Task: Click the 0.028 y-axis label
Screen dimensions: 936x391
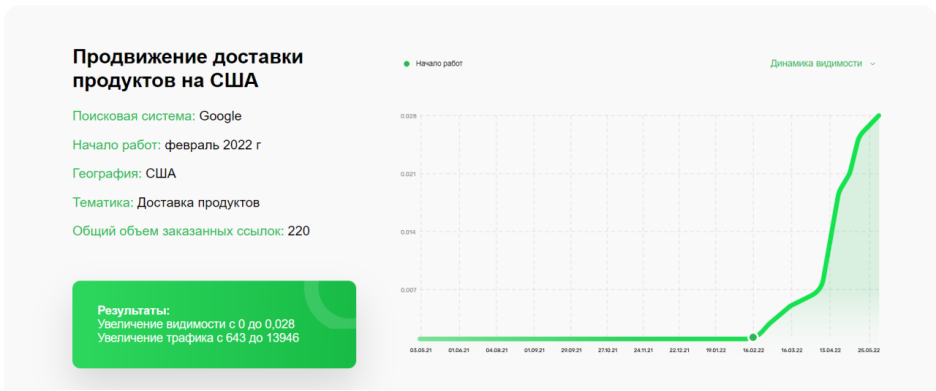Action: 408,116
